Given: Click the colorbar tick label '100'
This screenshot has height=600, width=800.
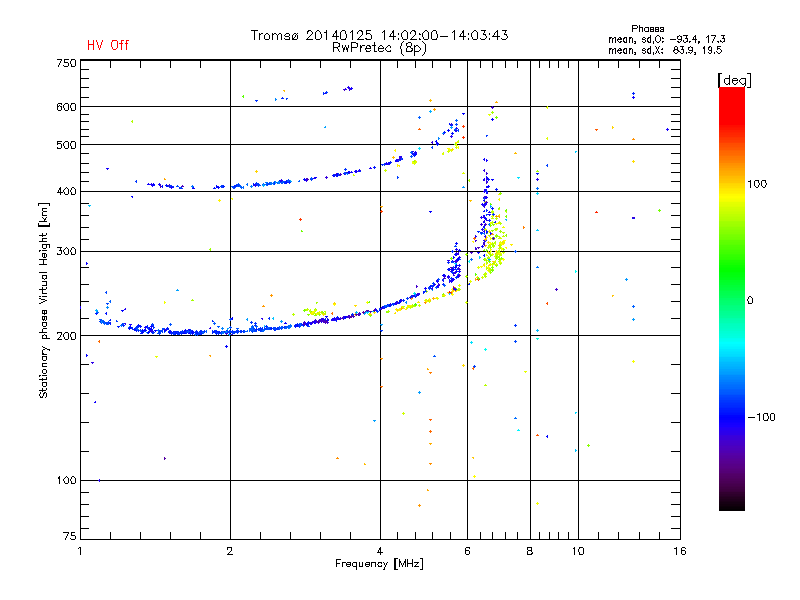Looking at the screenshot, I should [757, 184].
